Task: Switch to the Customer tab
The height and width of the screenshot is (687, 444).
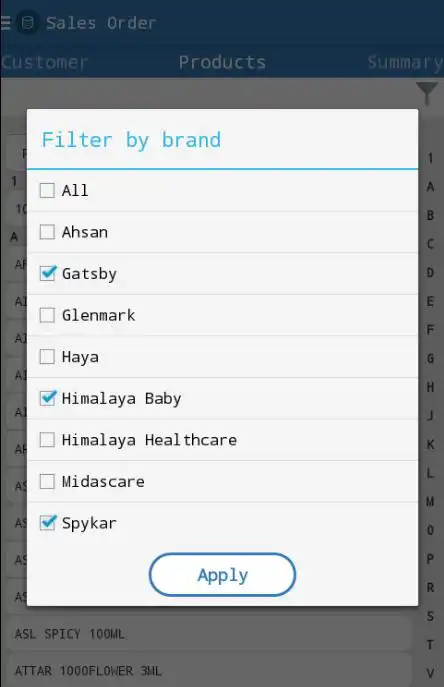Action: [44, 62]
